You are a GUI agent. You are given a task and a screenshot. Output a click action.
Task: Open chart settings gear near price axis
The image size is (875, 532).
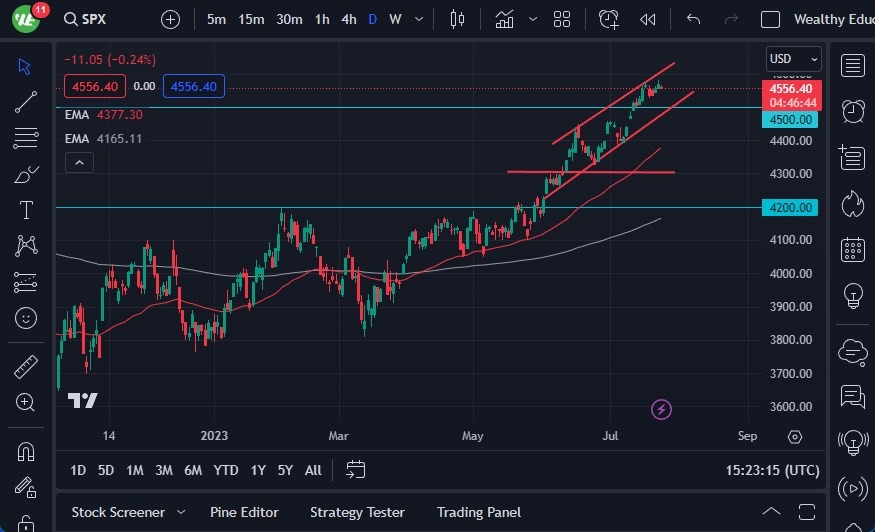(795, 437)
